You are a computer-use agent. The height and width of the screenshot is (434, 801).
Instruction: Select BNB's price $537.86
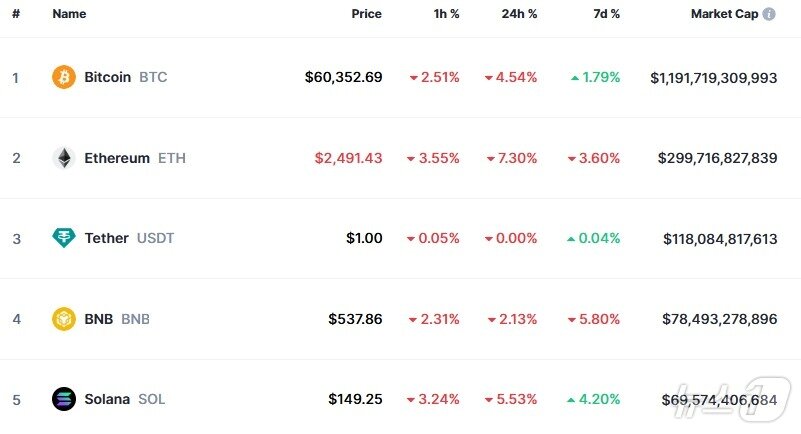coord(355,319)
